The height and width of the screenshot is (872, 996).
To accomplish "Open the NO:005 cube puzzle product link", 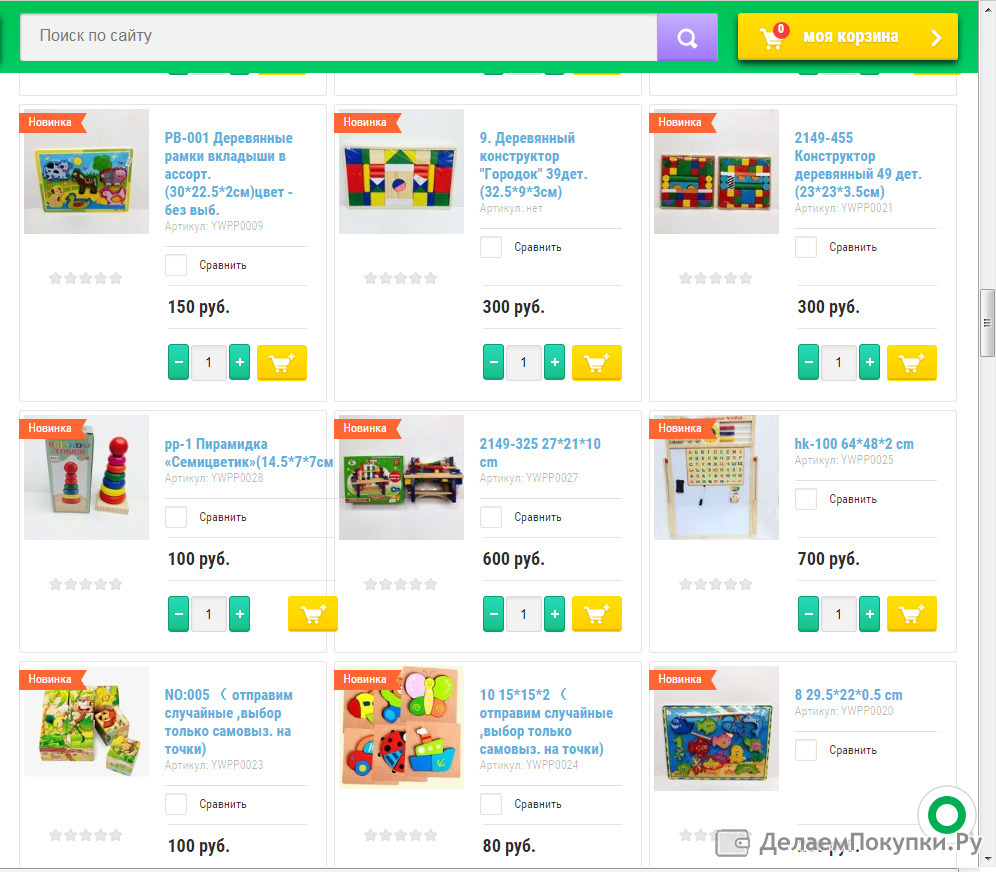I will (x=229, y=722).
